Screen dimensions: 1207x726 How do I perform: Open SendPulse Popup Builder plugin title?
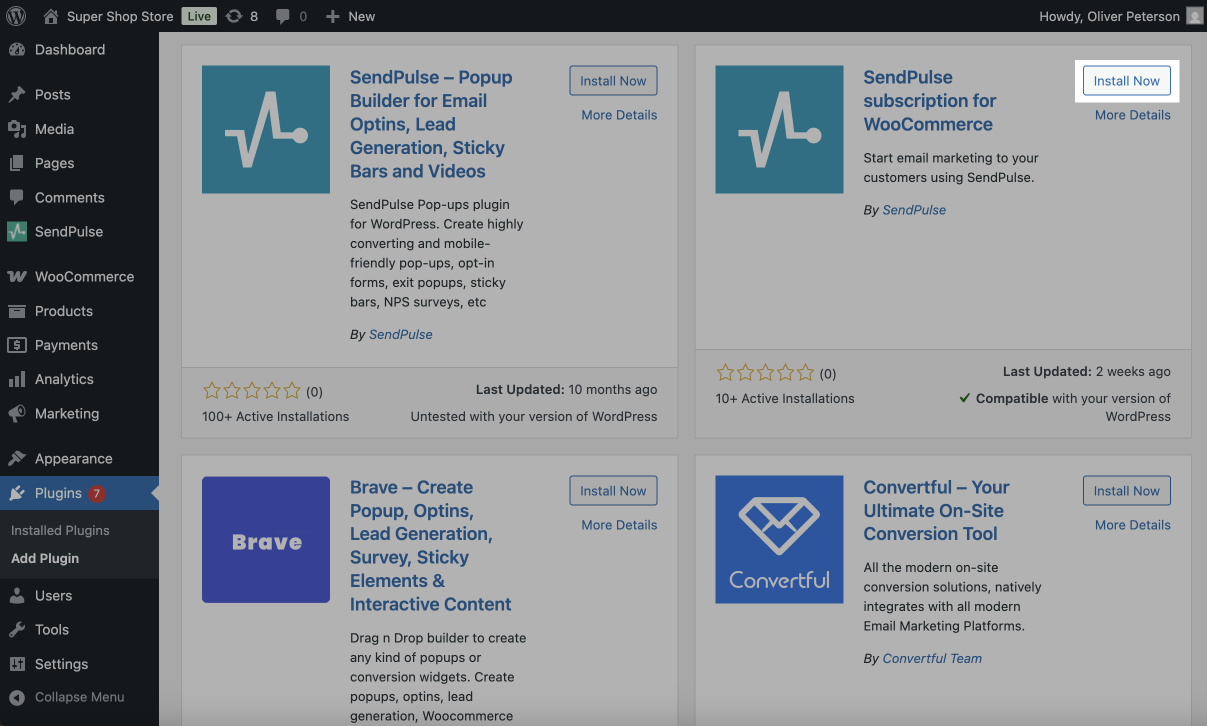click(x=431, y=124)
